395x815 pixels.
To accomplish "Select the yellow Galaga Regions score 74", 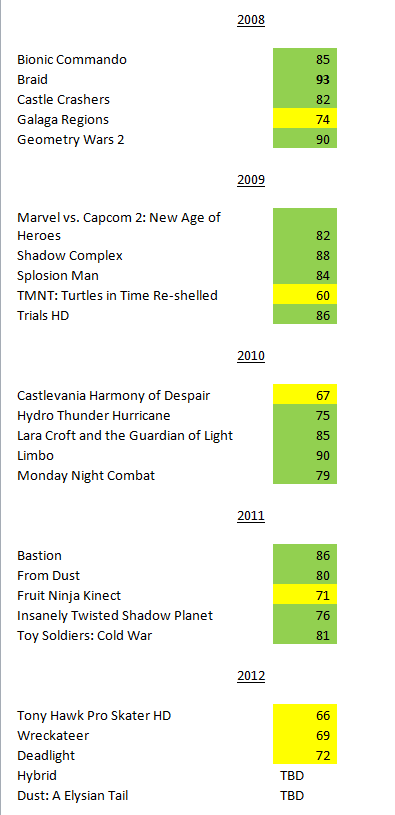I will [x=305, y=120].
